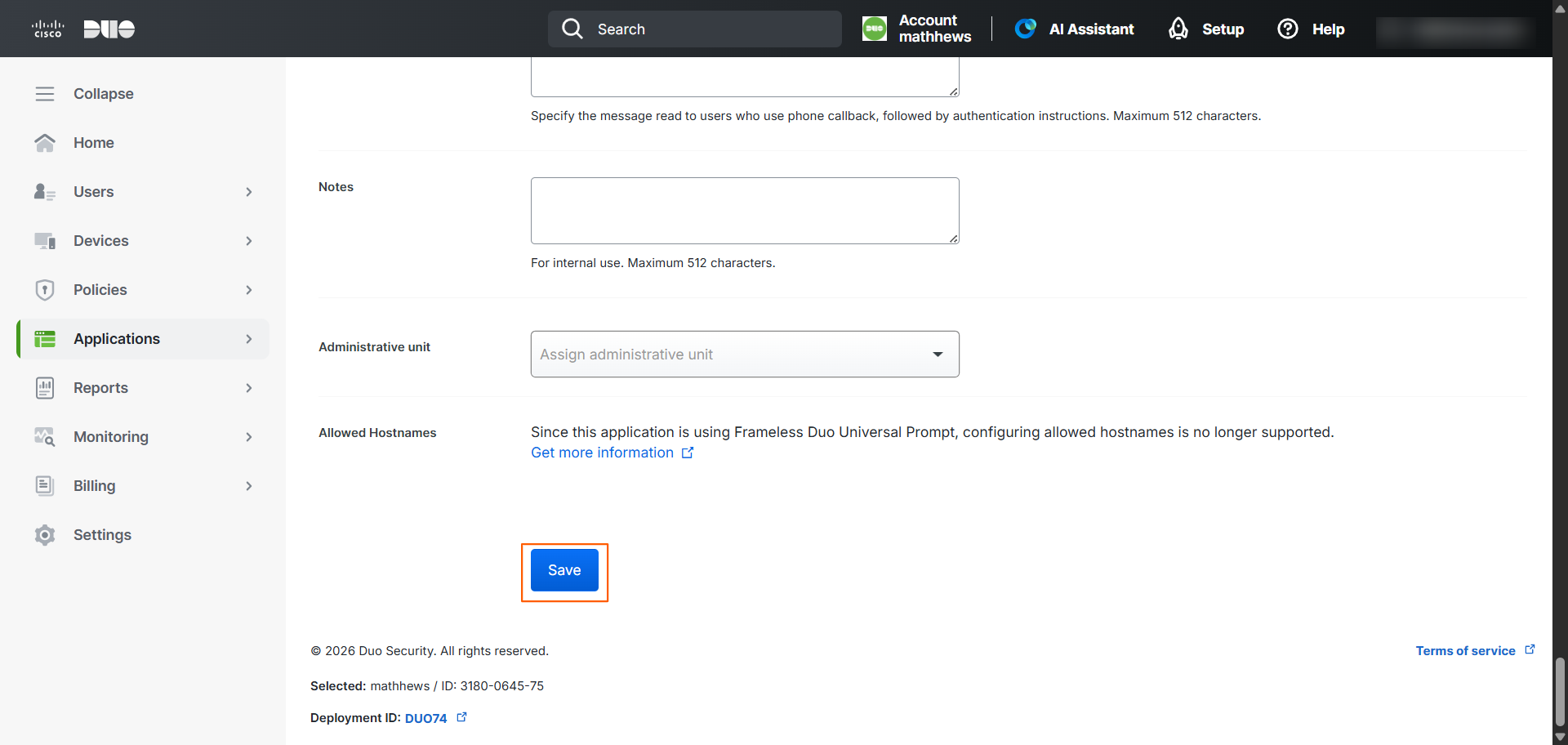Image resolution: width=1568 pixels, height=745 pixels.
Task: Click the vertical scrollbar thumb
Action: pos(1560,690)
